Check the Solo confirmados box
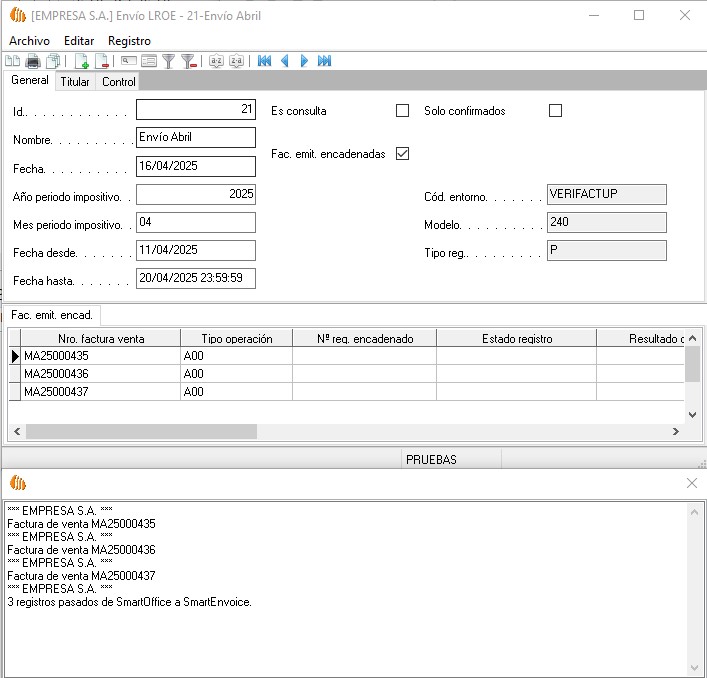 555,111
